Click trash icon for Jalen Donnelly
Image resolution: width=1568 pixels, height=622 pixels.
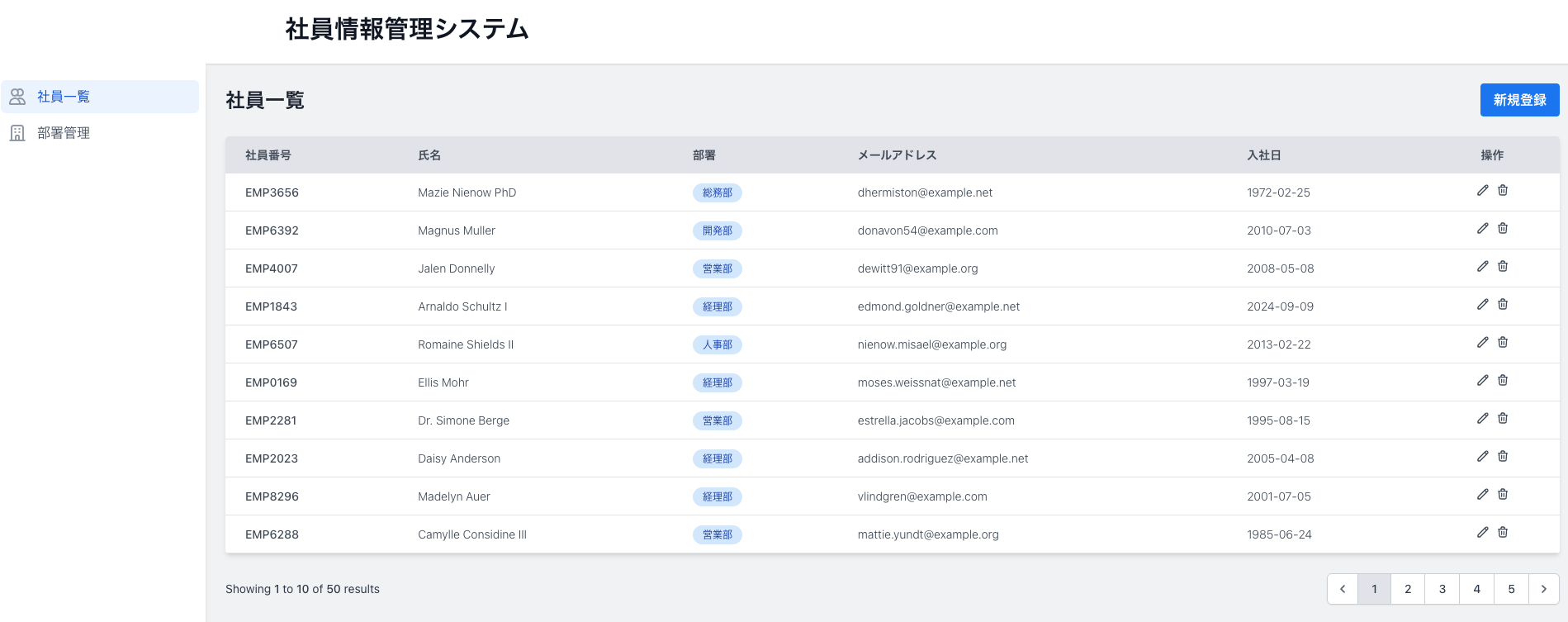(x=1503, y=267)
